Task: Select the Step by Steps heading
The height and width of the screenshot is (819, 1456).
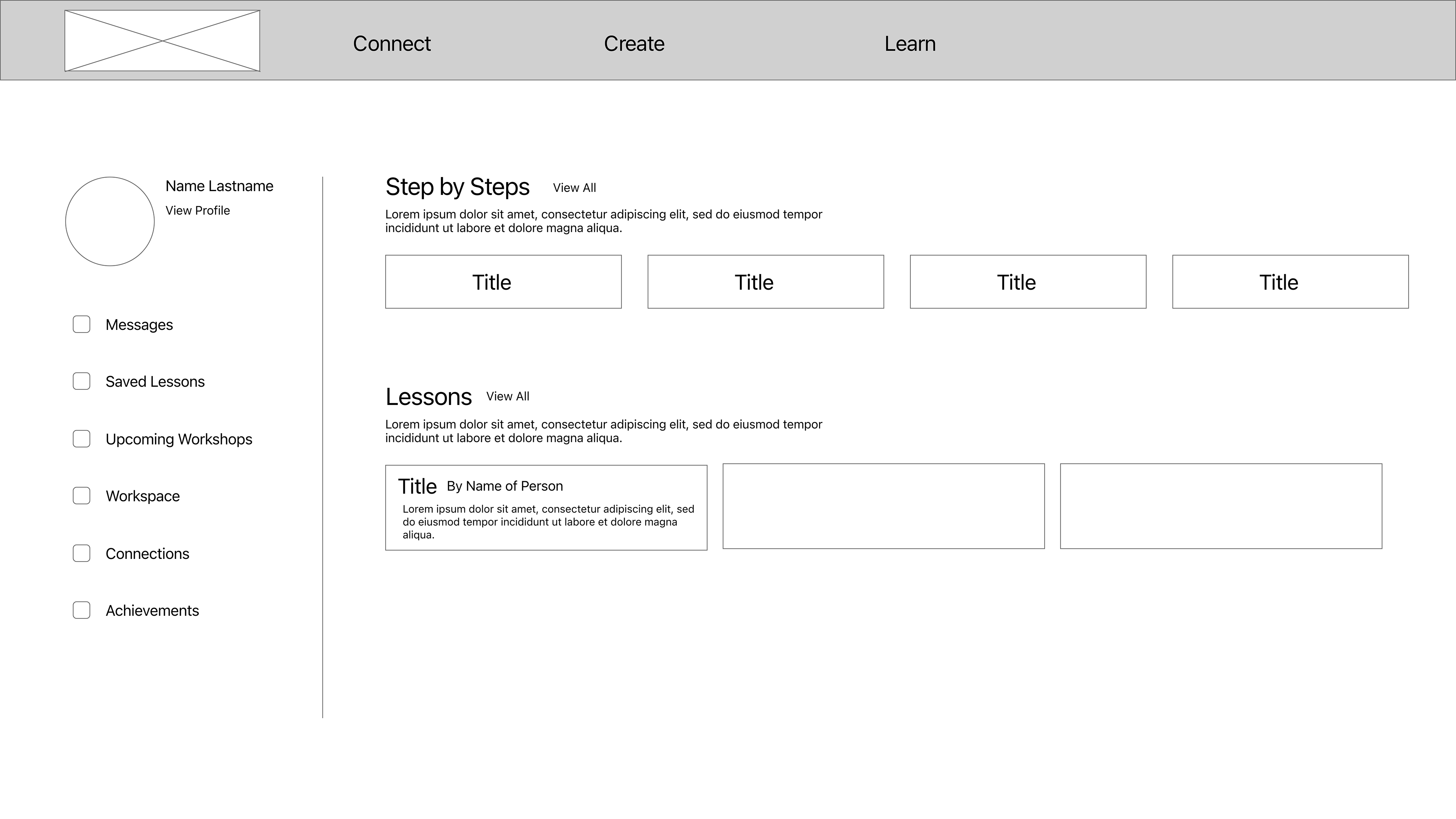Action: tap(457, 187)
